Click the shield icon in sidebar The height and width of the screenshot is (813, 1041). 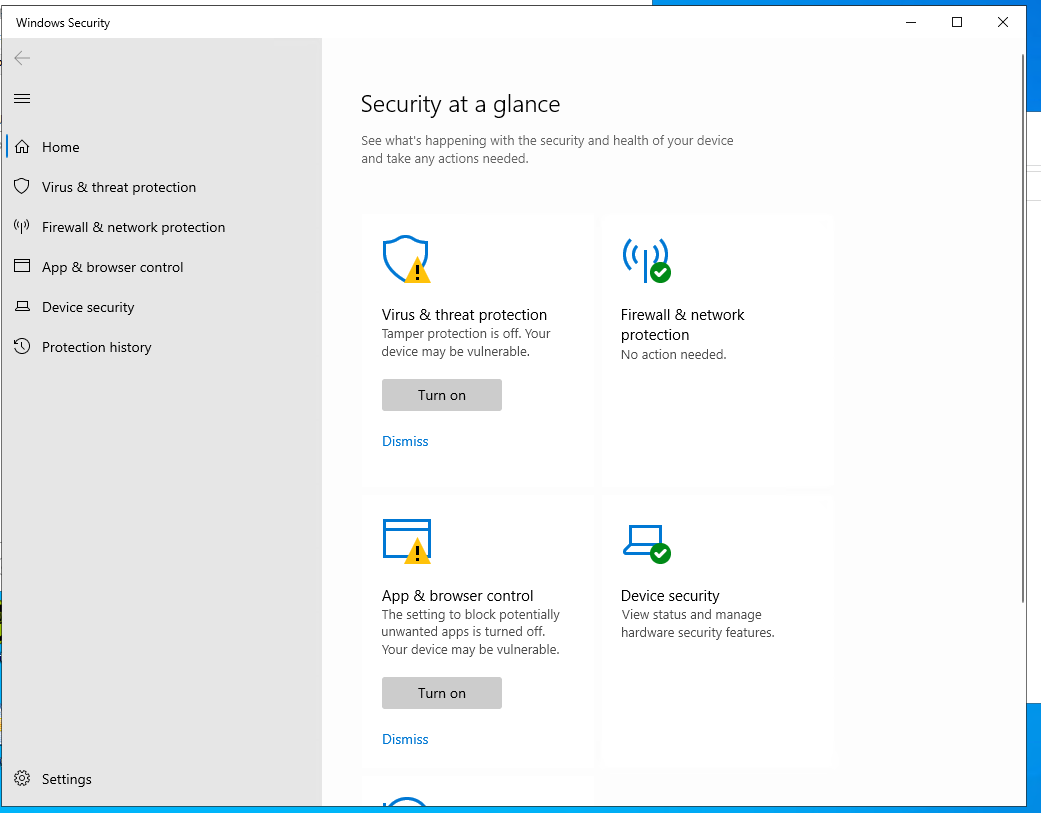pyautogui.click(x=22, y=186)
